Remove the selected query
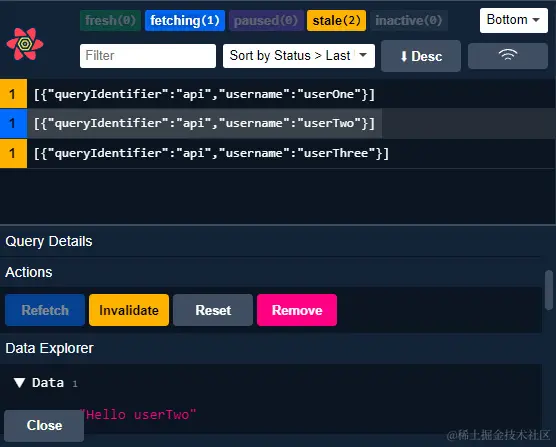Screen dimensions: 556x447 [297, 310]
